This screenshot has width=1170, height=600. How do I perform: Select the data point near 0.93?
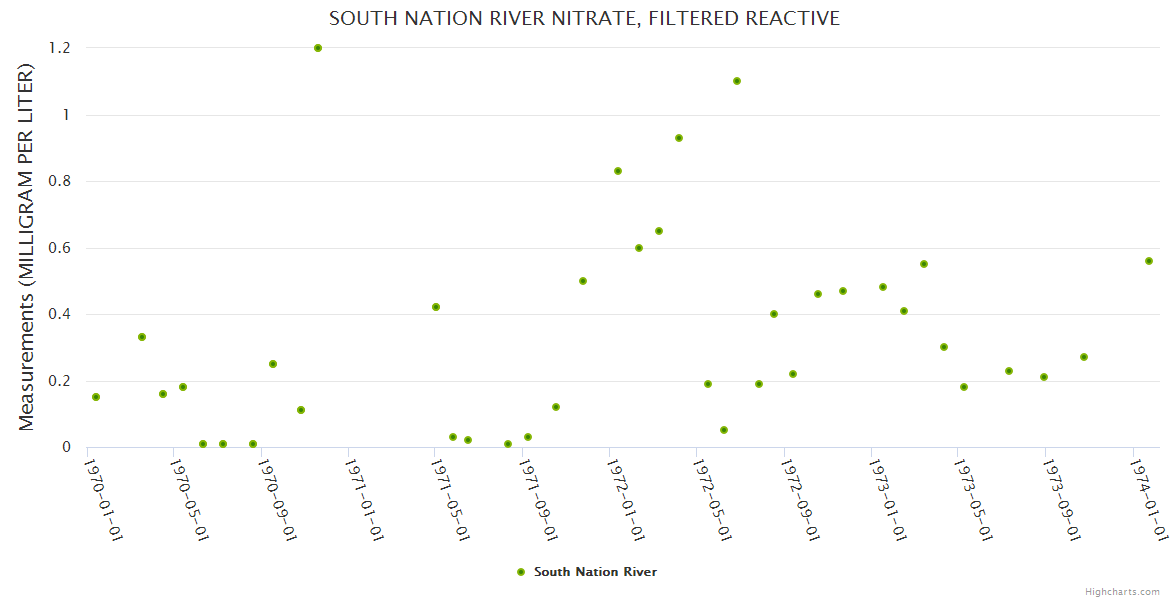679,138
